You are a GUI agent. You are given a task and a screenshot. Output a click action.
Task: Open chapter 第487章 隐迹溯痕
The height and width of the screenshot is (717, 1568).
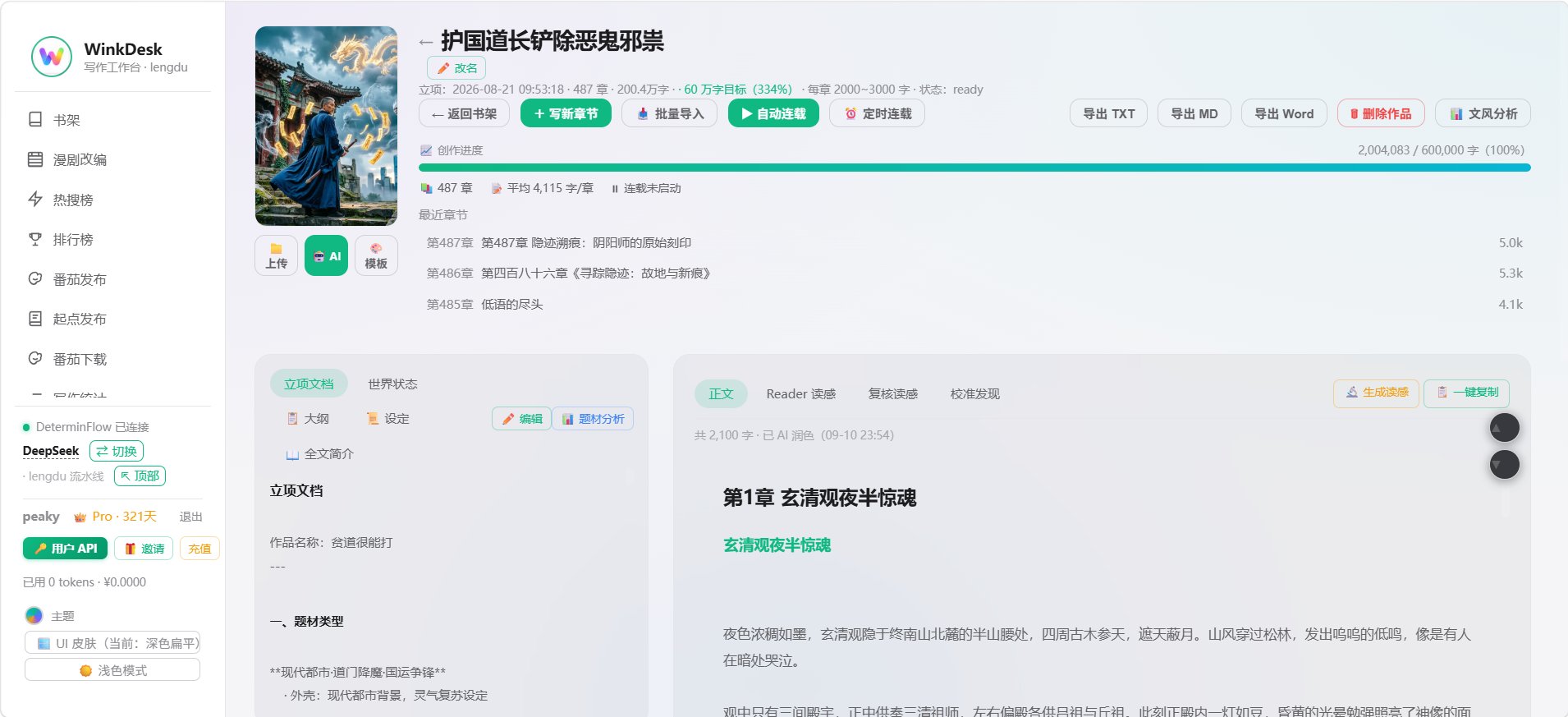[x=974, y=243]
